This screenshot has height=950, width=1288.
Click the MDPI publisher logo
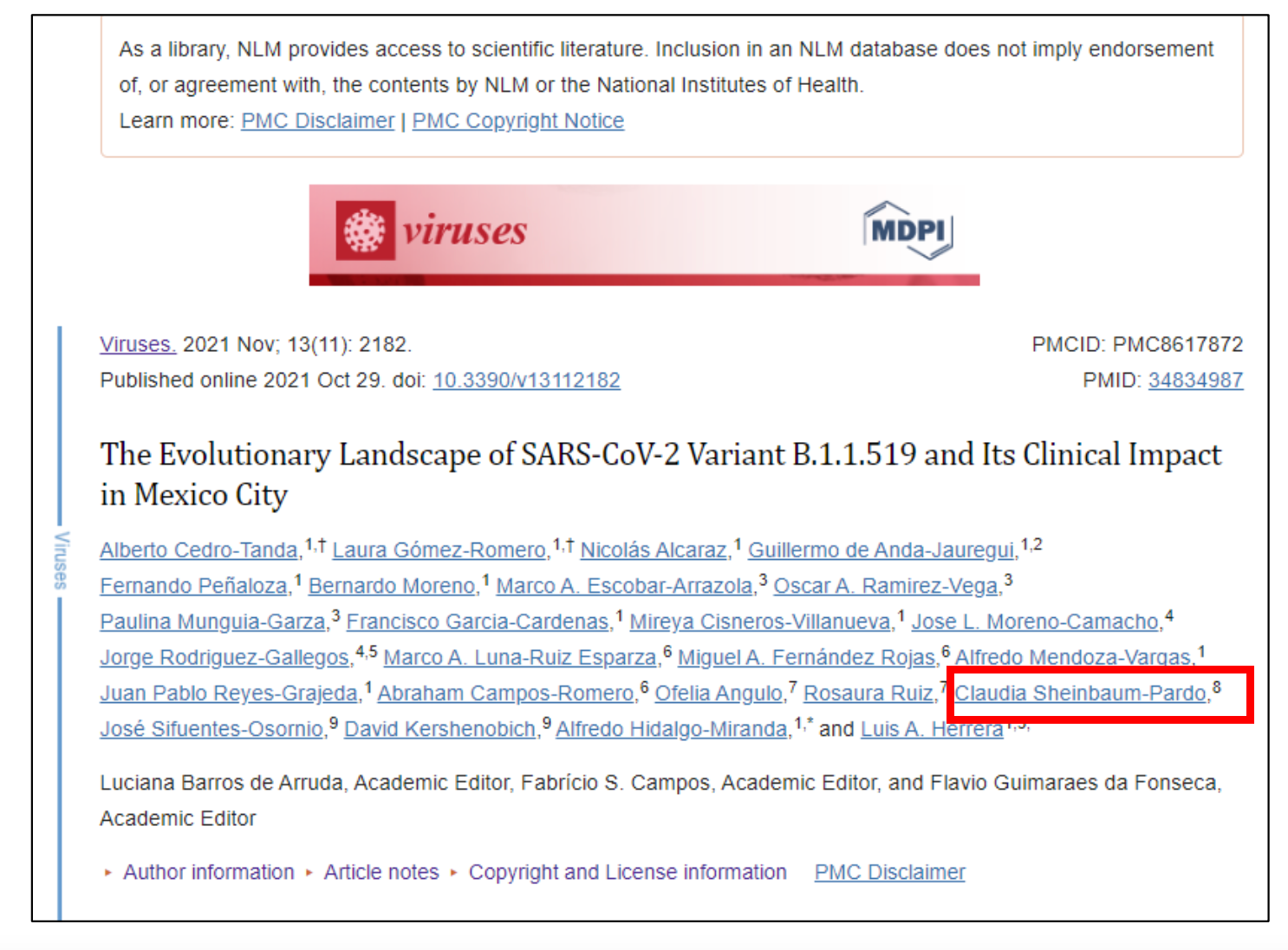[x=907, y=231]
